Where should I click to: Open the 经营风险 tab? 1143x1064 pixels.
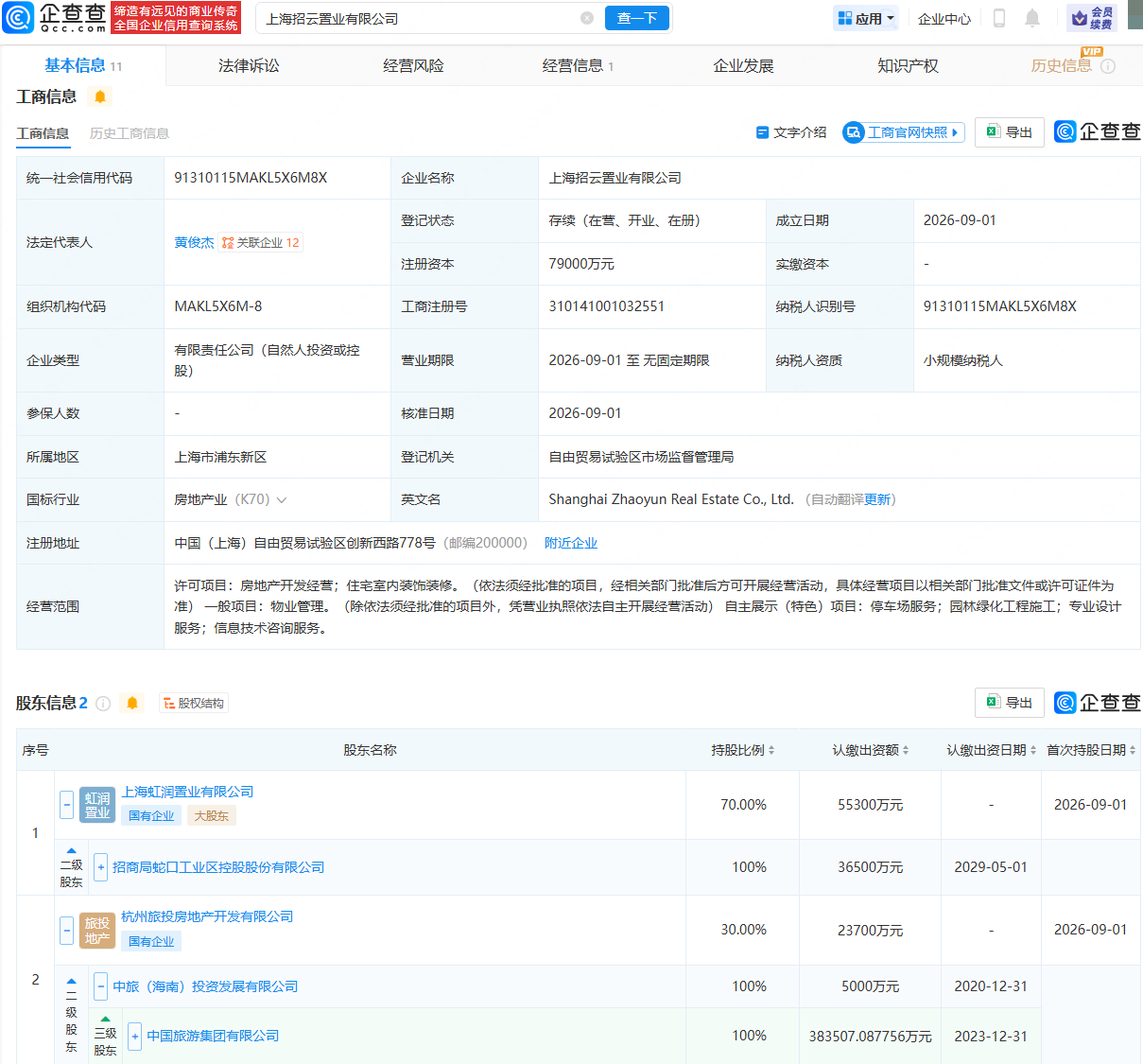pyautogui.click(x=413, y=65)
